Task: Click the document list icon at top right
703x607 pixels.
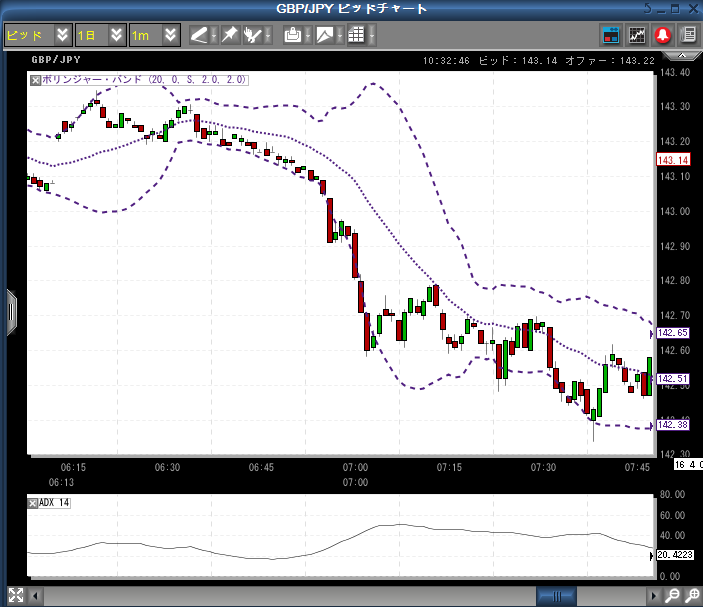Action: coord(688,35)
